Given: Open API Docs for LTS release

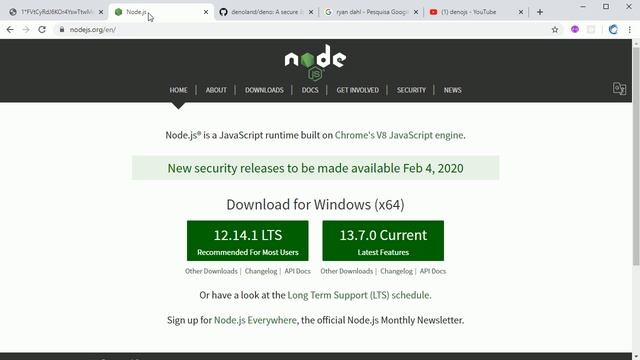Looking at the screenshot, I should [298, 271].
